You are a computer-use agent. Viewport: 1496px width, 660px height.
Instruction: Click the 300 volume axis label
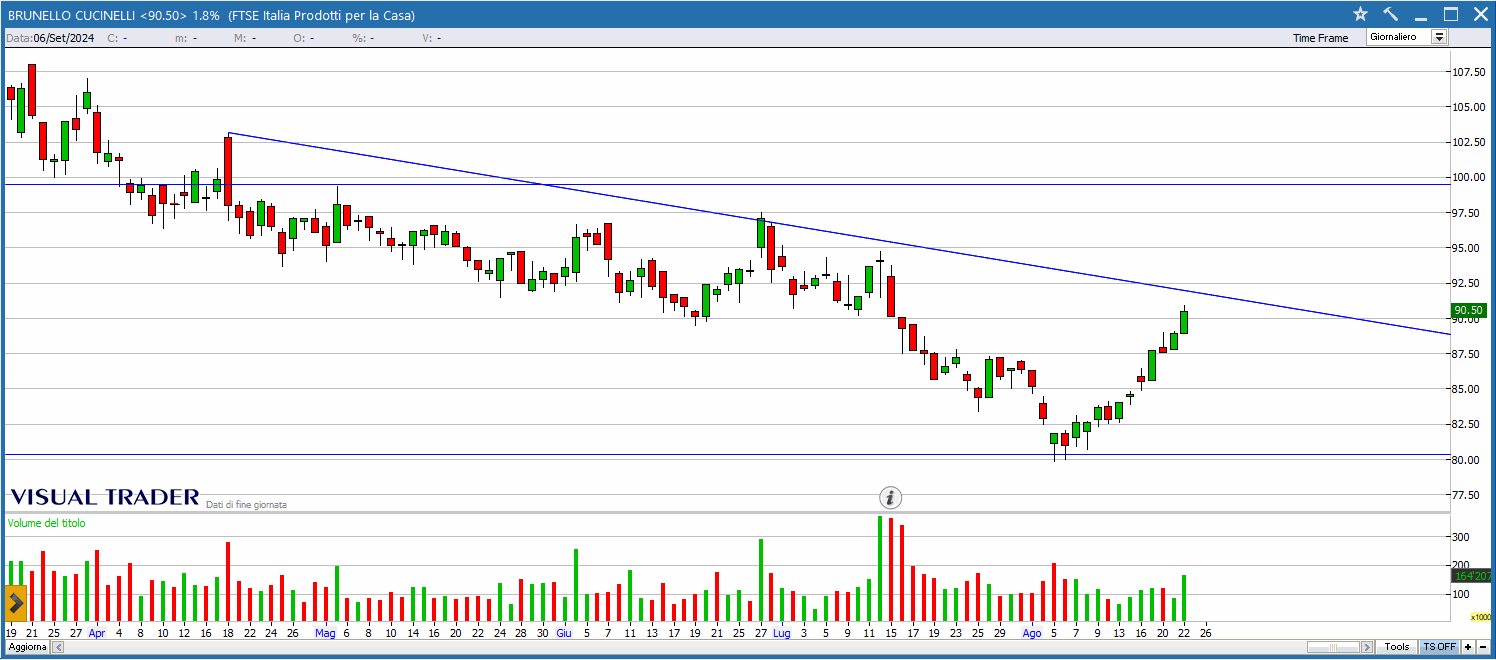pyautogui.click(x=1460, y=538)
